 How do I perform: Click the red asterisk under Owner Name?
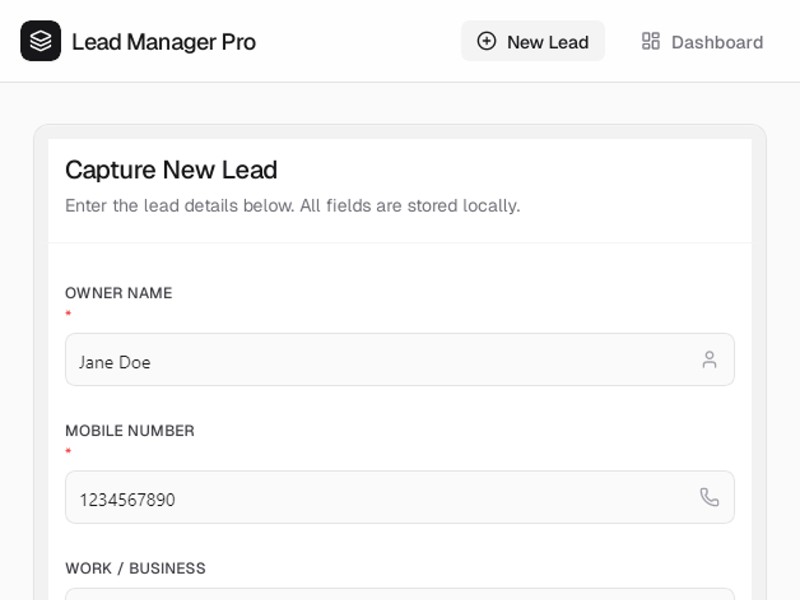(68, 314)
